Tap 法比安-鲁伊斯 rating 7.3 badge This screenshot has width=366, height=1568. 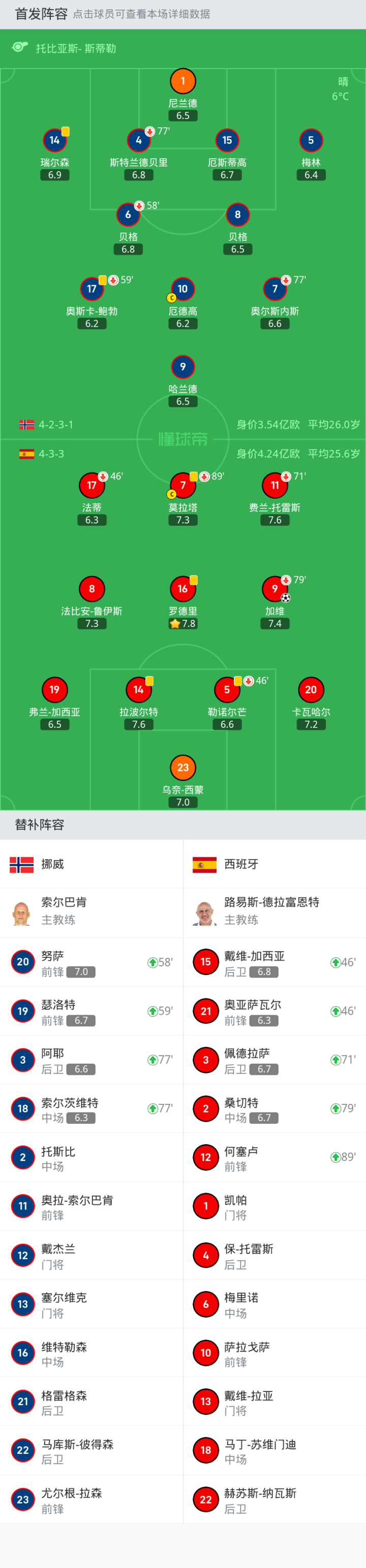coord(92,623)
